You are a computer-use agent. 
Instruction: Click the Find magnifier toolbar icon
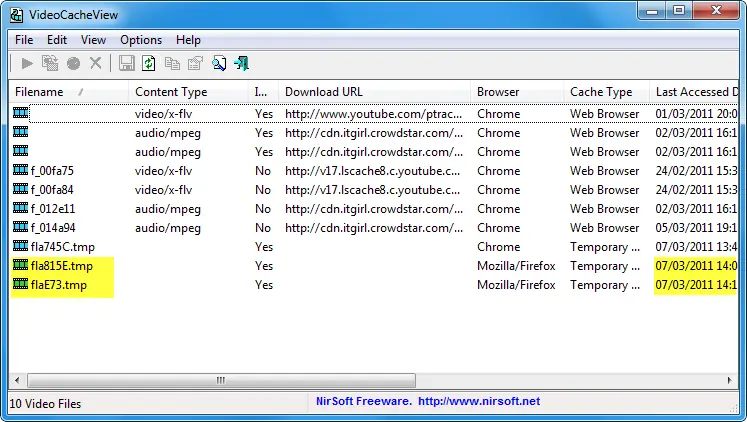coord(219,63)
